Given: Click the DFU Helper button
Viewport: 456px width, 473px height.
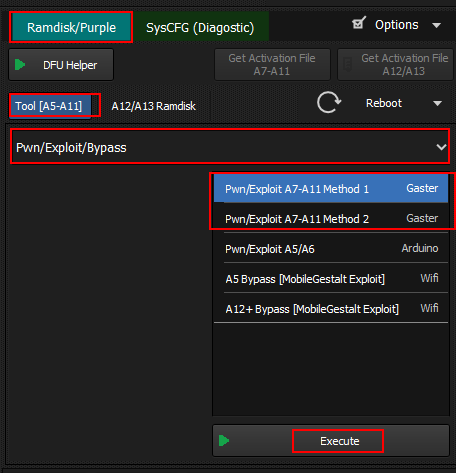Looking at the screenshot, I should click(x=61, y=65).
